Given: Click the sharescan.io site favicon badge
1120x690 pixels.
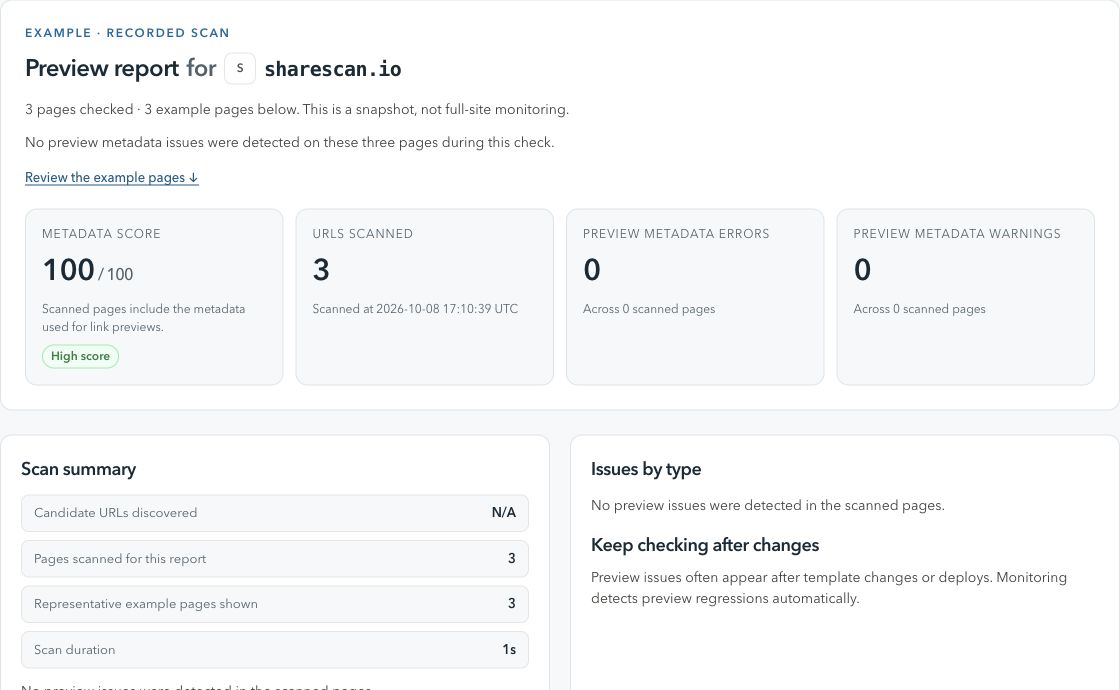Looking at the screenshot, I should tap(240, 69).
